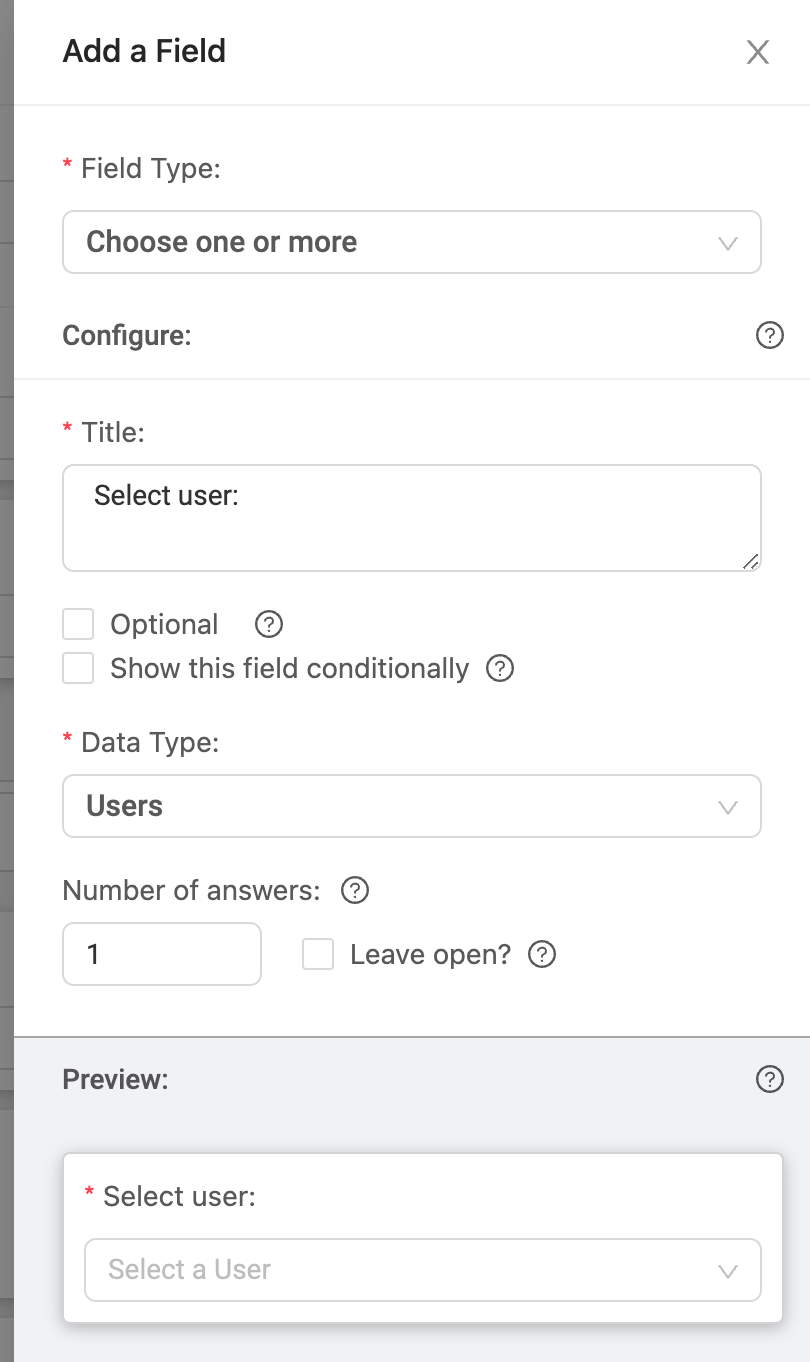The image size is (810, 1362).
Task: Open help icon next to Configure
Action: 769,335
